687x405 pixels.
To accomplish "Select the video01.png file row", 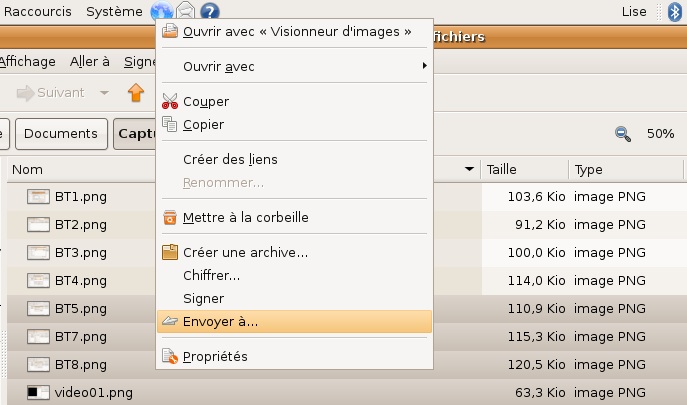I will coord(94,393).
